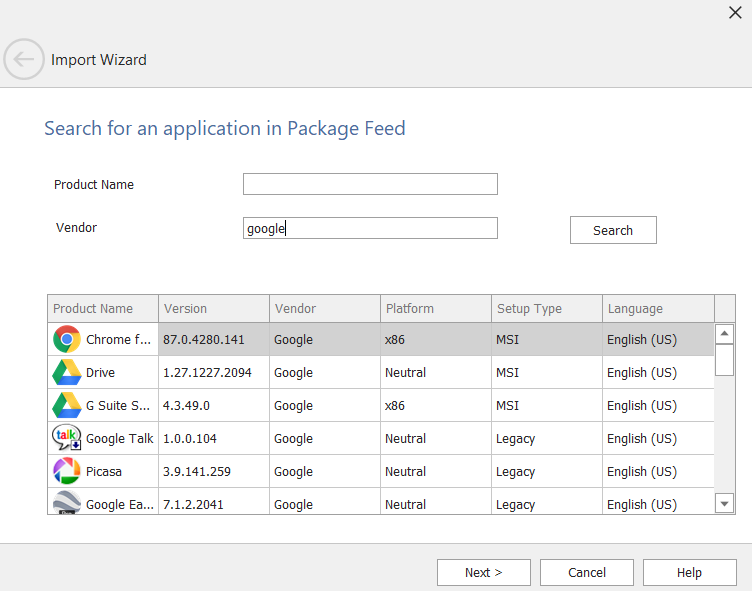Click the Chrome icon in first row

(67, 339)
